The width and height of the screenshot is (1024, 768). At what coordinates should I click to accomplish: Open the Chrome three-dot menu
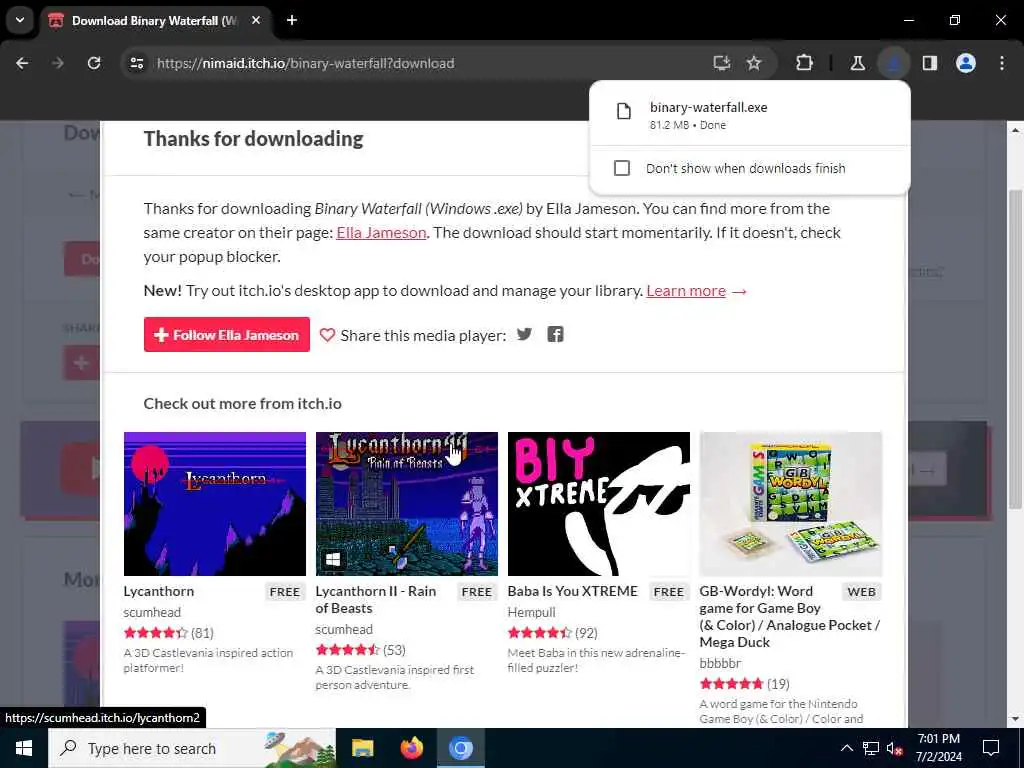pos(1002,63)
